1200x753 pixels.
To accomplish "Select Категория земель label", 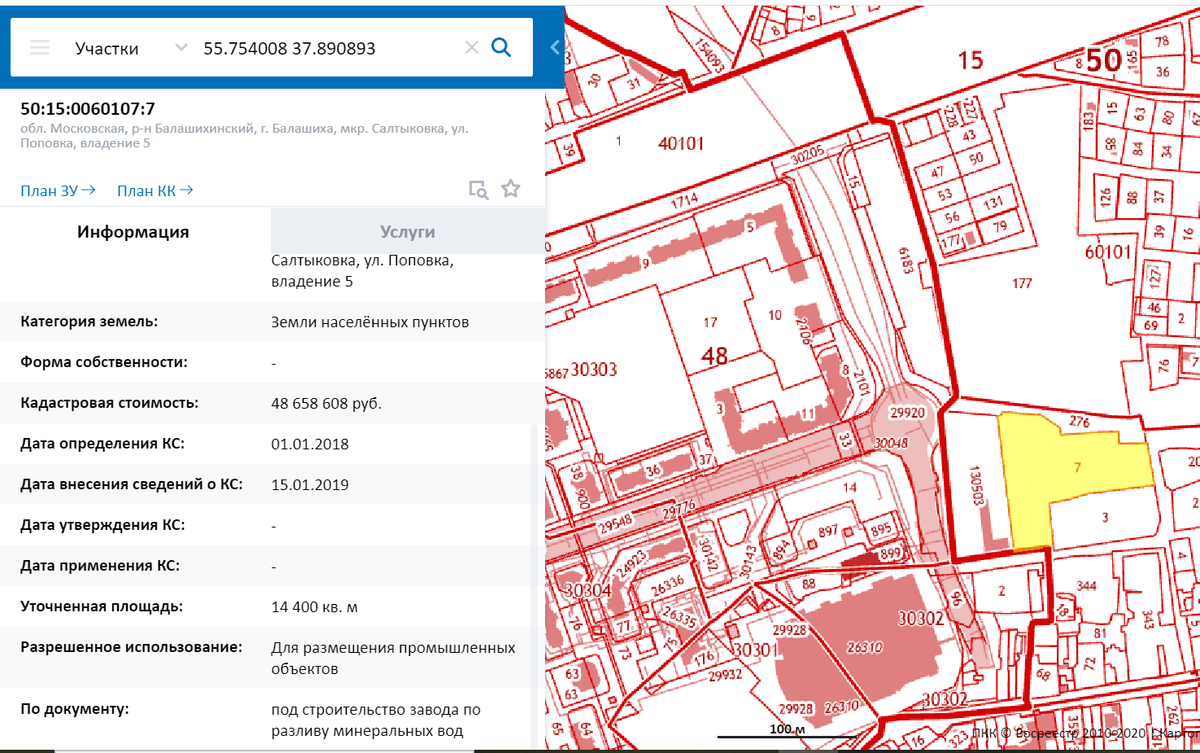I will [89, 322].
